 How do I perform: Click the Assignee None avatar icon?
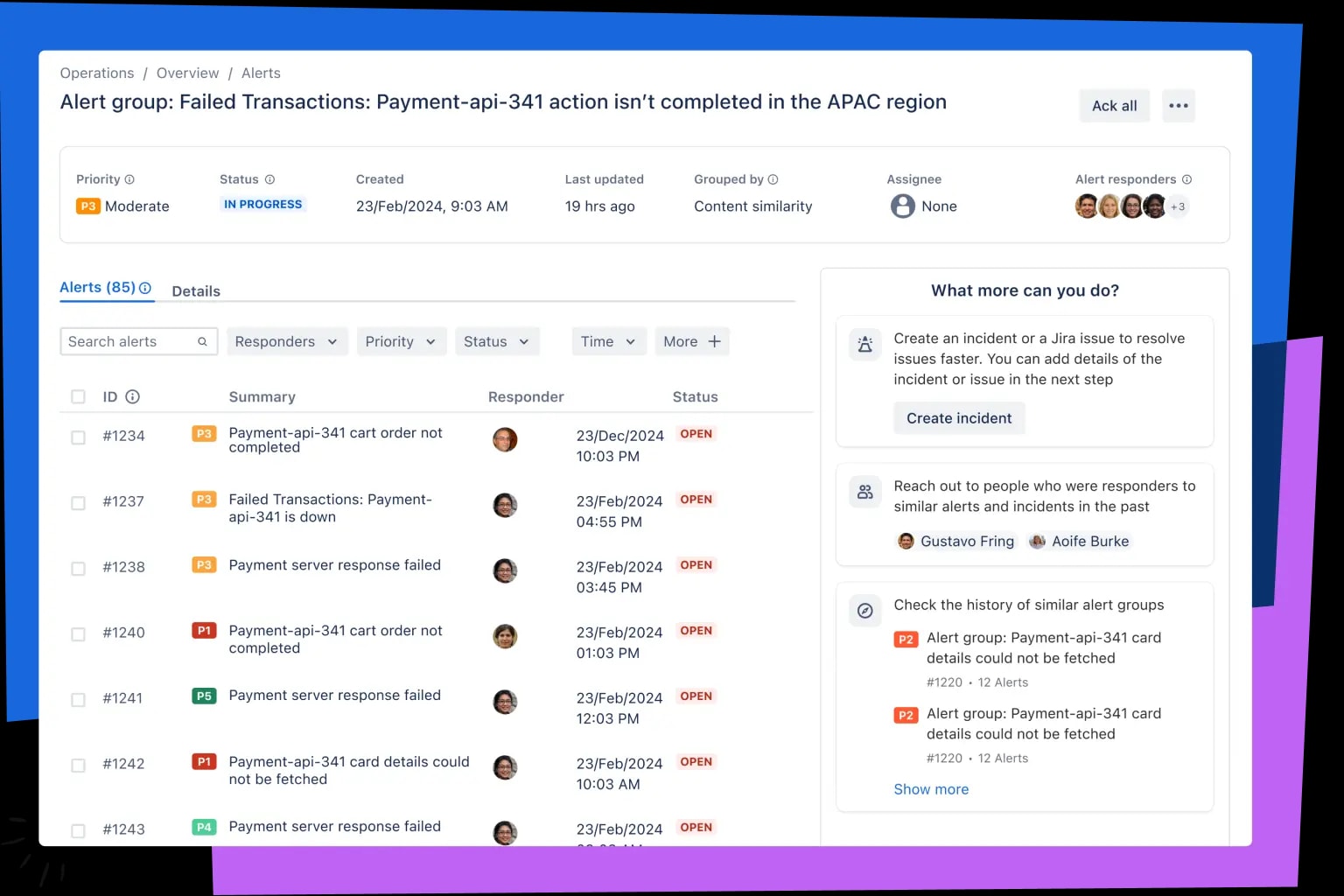click(x=901, y=206)
